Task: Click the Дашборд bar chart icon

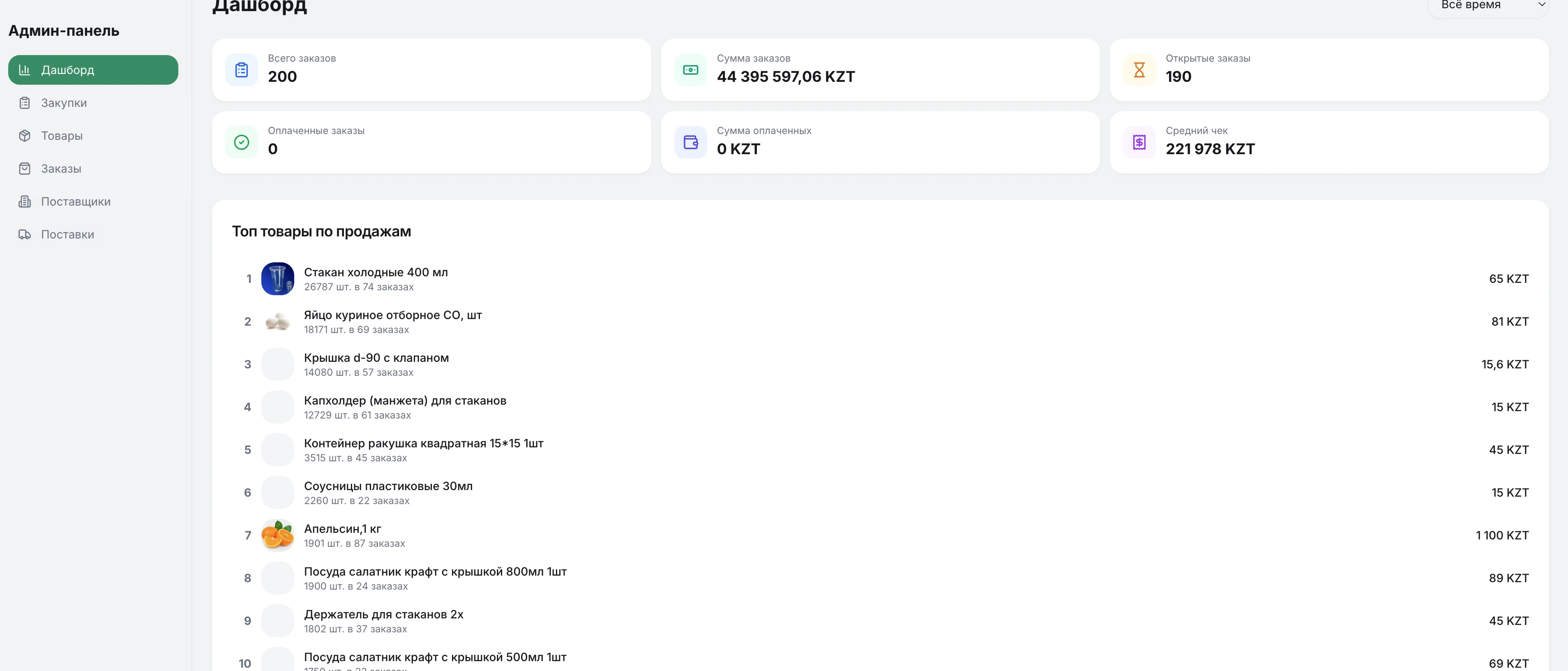Action: pos(24,70)
